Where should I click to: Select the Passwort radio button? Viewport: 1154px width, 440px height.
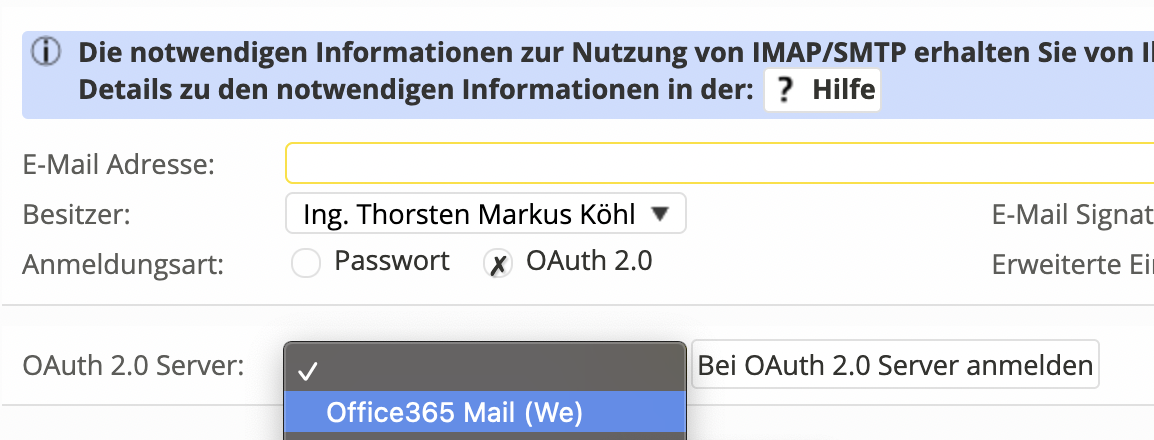305,263
